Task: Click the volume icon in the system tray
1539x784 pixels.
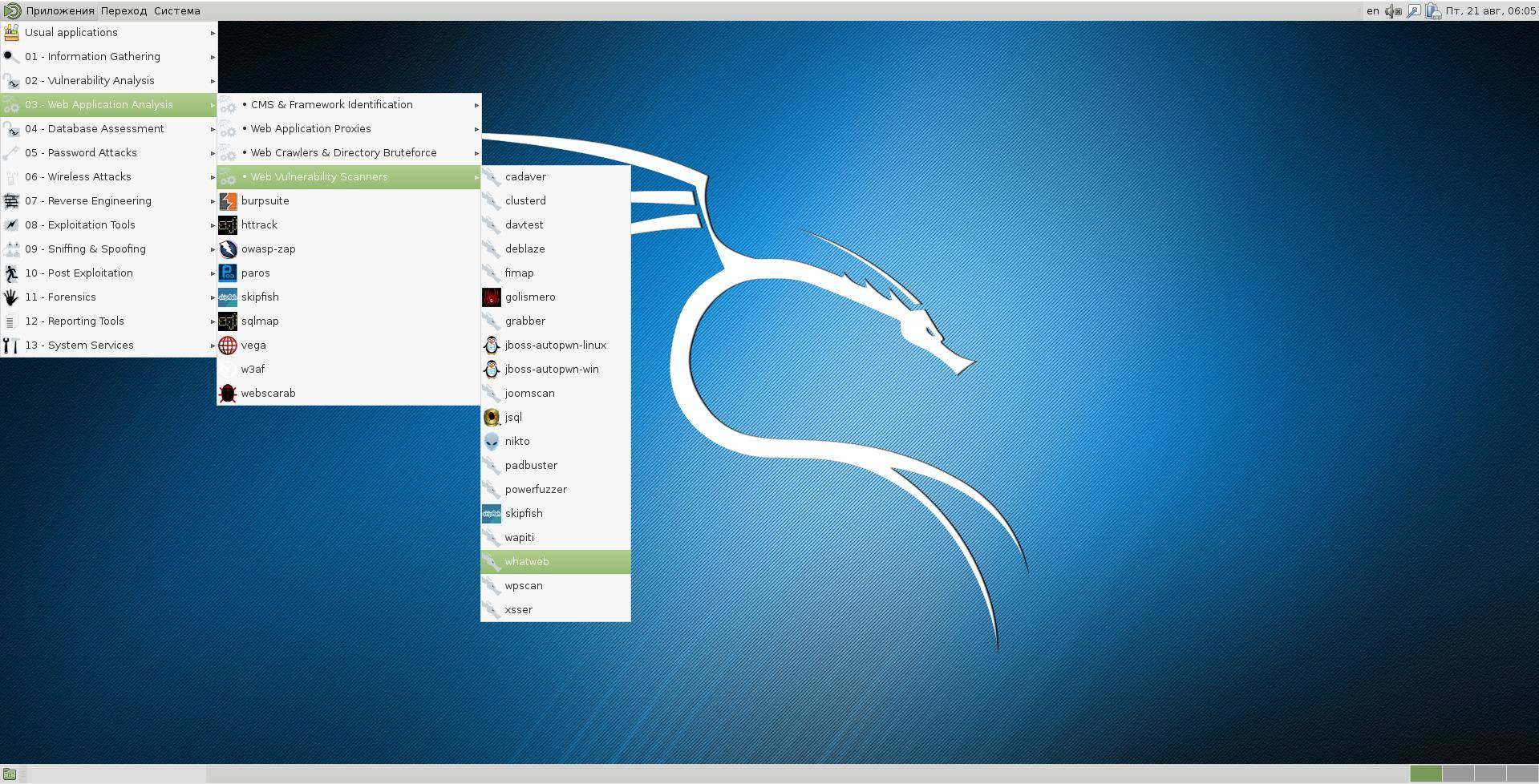Action: pos(1394,11)
